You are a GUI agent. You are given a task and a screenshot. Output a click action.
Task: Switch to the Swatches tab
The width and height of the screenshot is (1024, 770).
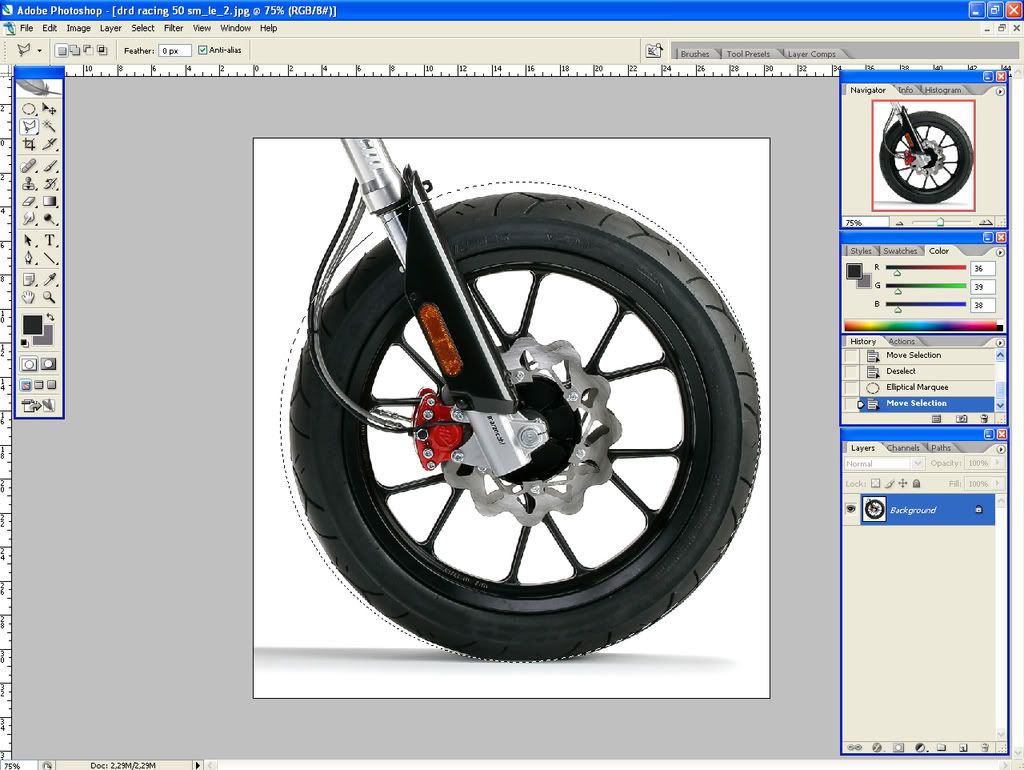[900, 251]
